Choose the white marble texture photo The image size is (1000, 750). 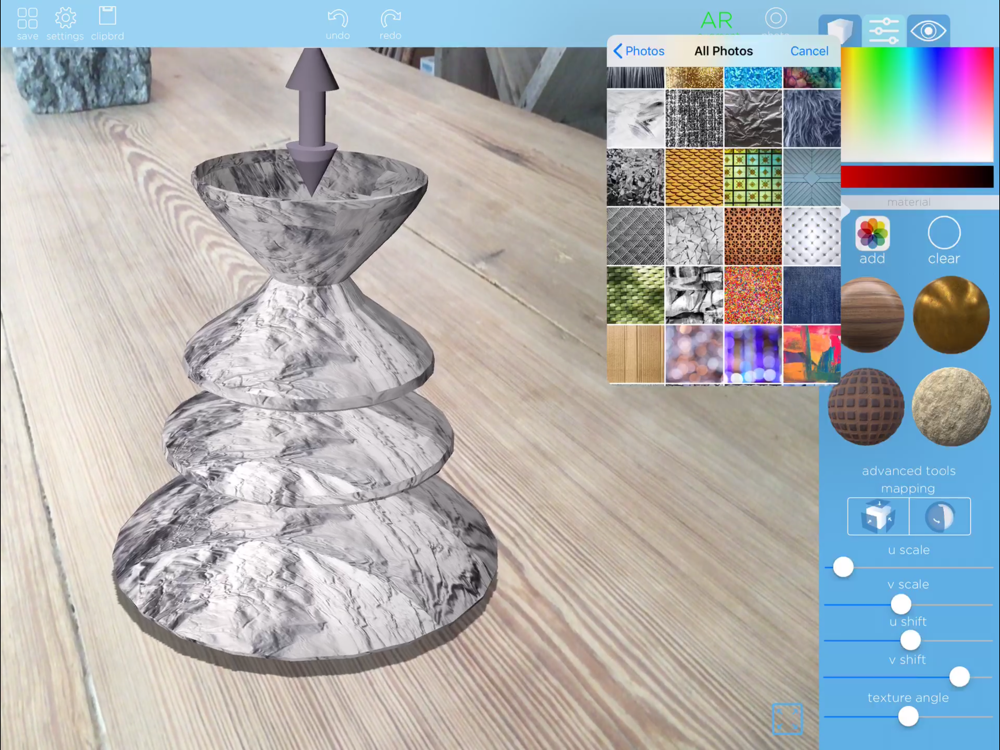click(x=635, y=118)
